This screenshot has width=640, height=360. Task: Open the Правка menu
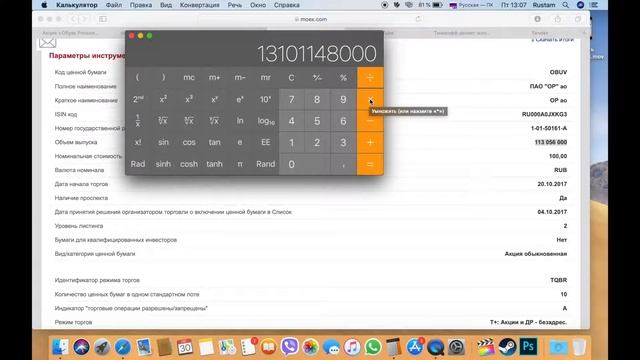point(141,5)
